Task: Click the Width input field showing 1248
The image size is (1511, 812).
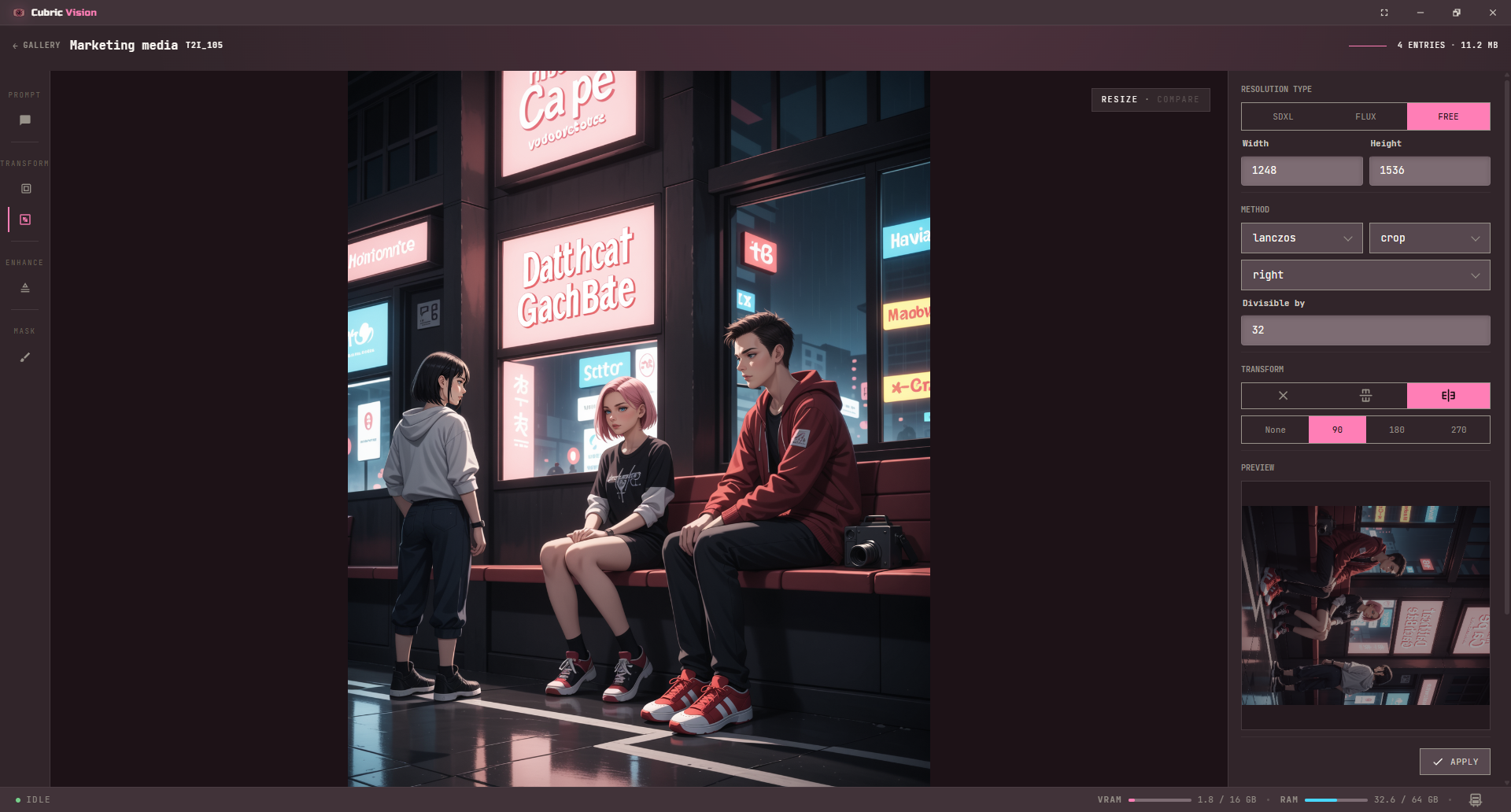Action: (1302, 171)
